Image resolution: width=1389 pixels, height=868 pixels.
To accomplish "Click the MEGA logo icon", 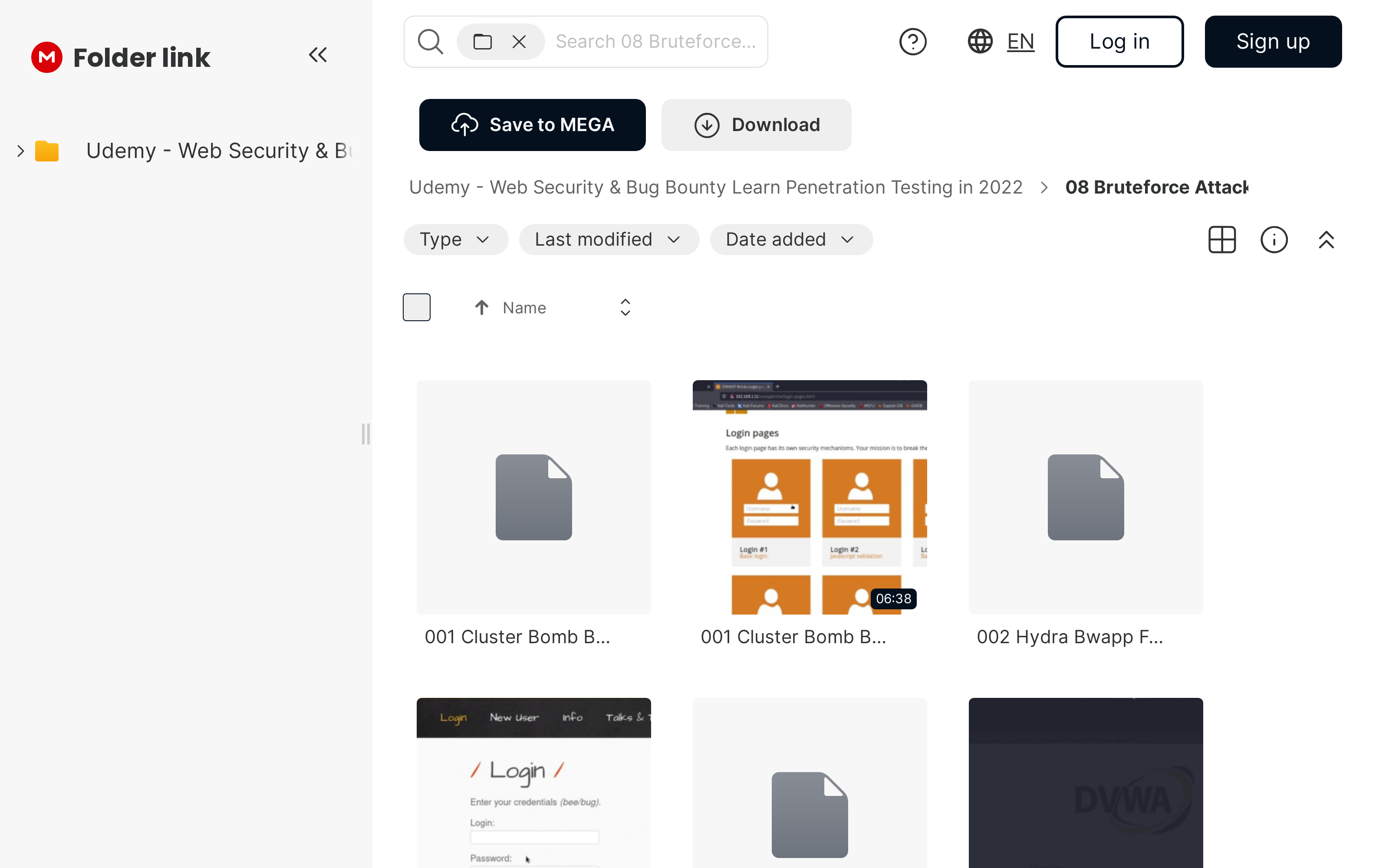I will click(x=46, y=57).
